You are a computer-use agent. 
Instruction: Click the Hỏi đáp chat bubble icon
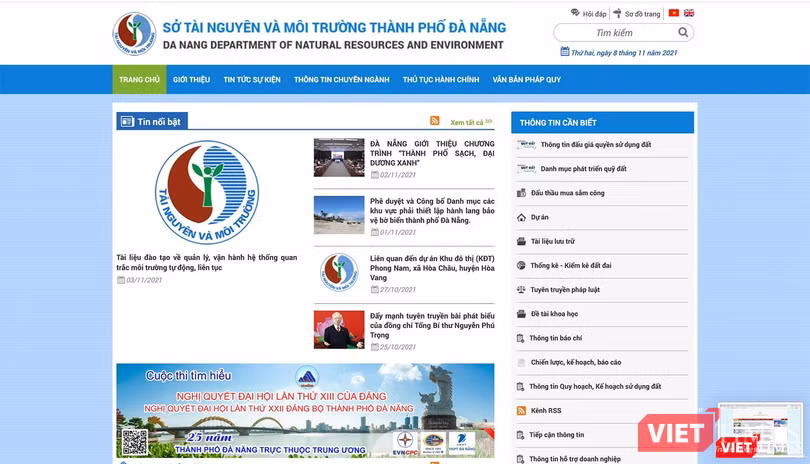pos(575,14)
